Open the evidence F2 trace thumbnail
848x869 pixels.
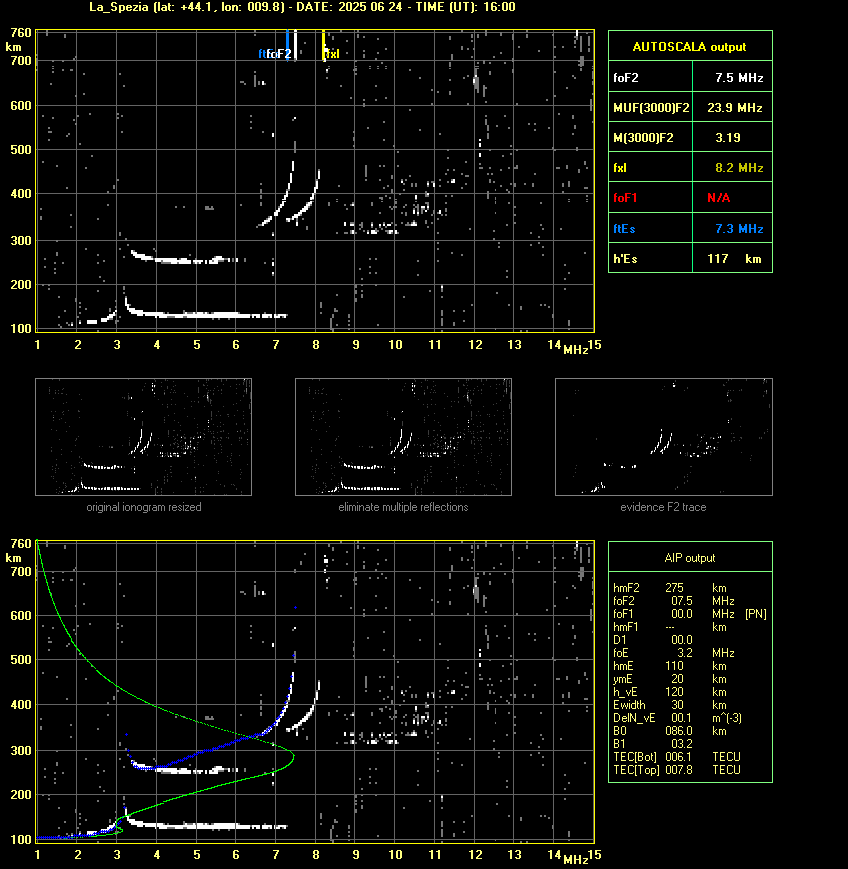point(664,437)
